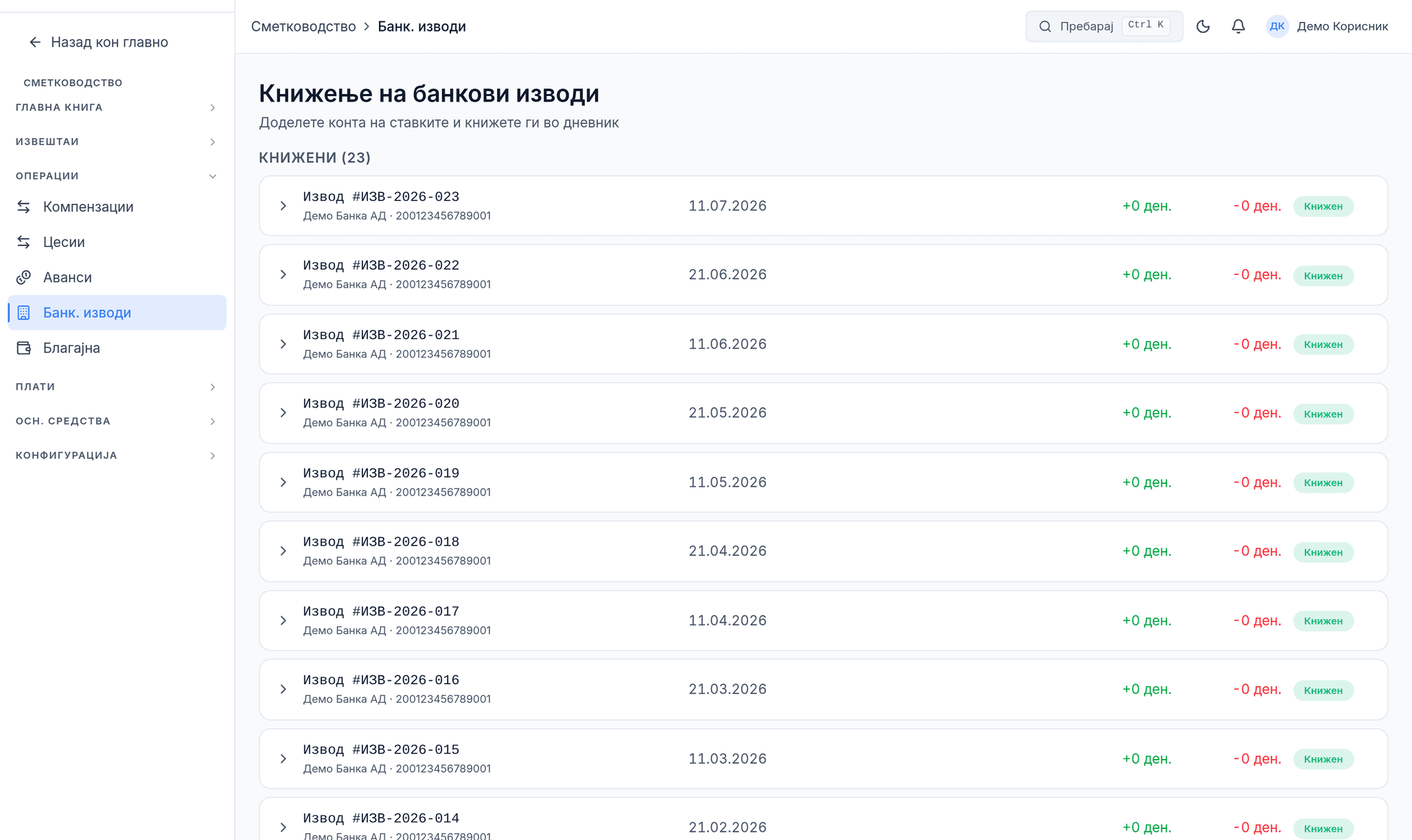Click the search magnifier icon

1045,27
